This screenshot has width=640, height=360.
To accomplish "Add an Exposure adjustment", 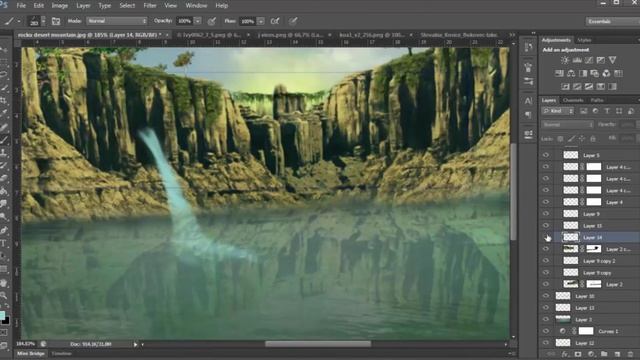I will coord(600,60).
